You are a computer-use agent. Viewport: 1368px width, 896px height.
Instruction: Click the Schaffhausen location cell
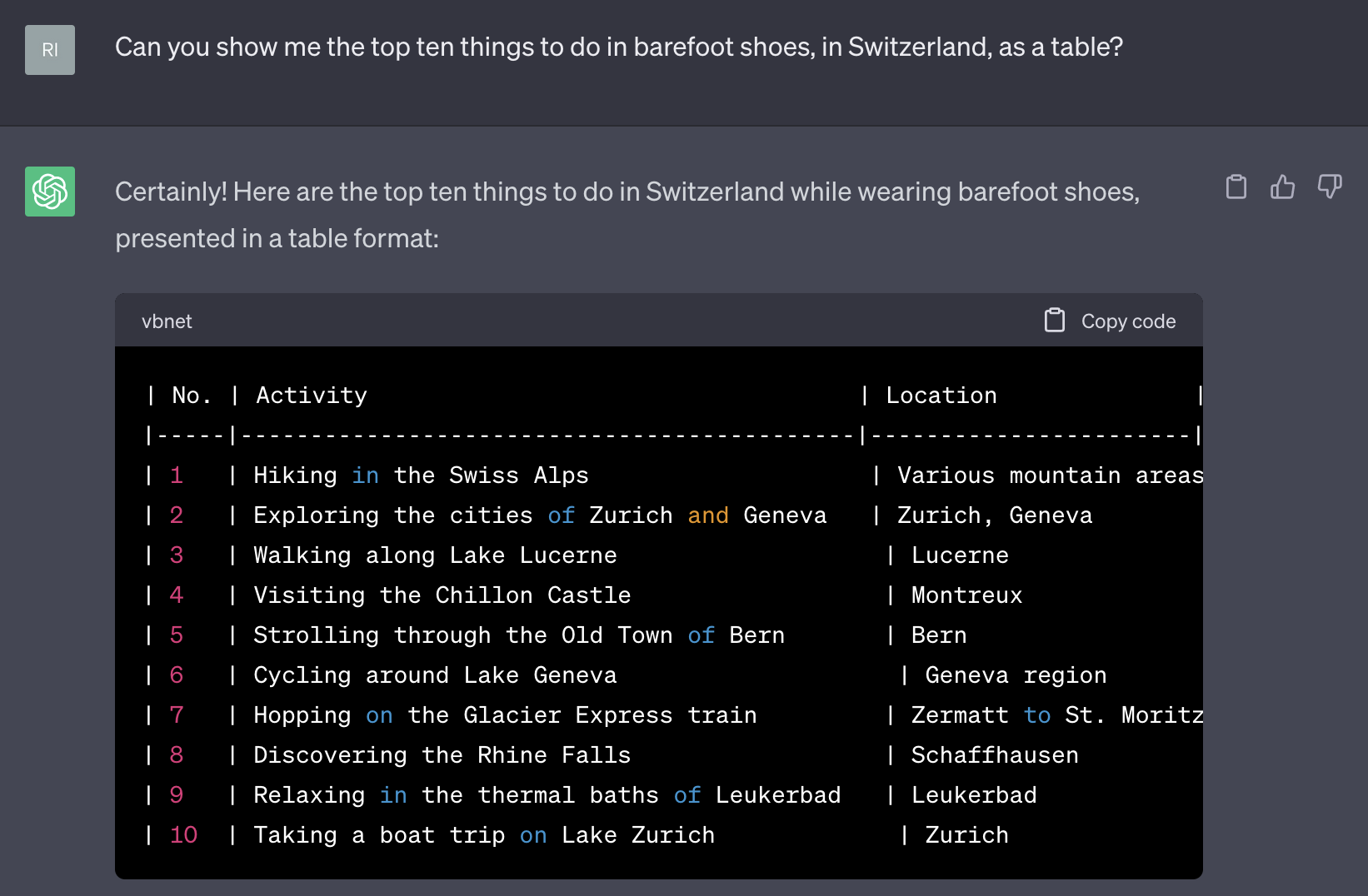coord(995,755)
